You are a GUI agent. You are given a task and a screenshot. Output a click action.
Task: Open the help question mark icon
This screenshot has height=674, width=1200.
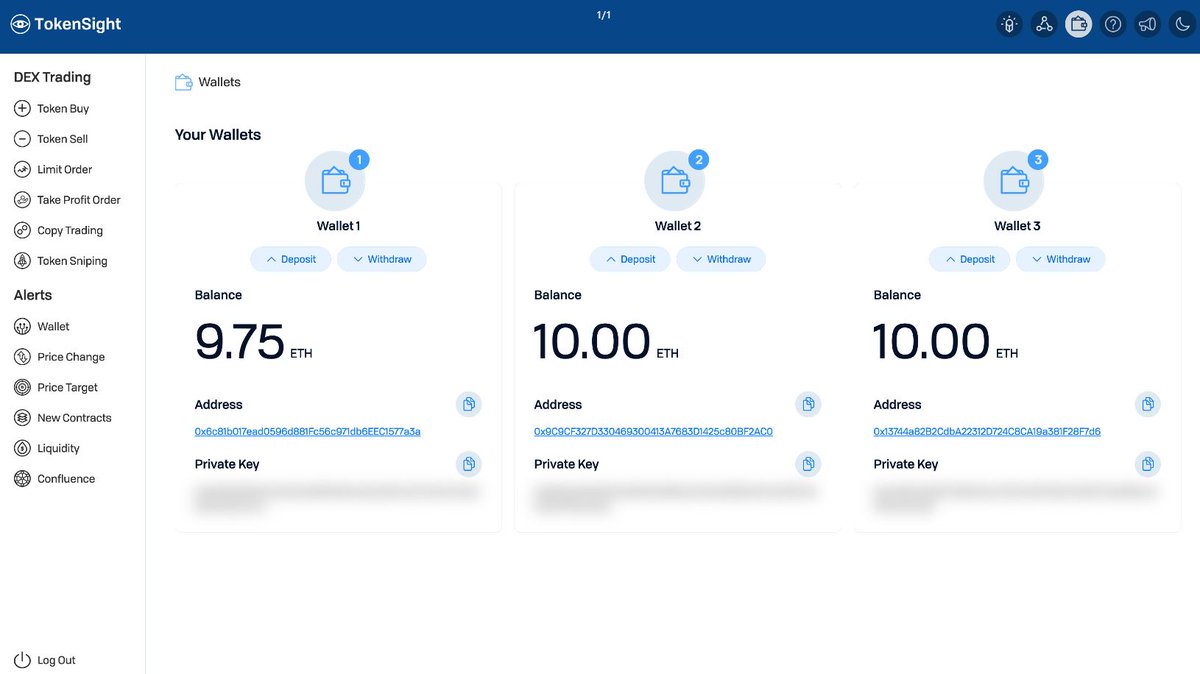coord(1112,24)
